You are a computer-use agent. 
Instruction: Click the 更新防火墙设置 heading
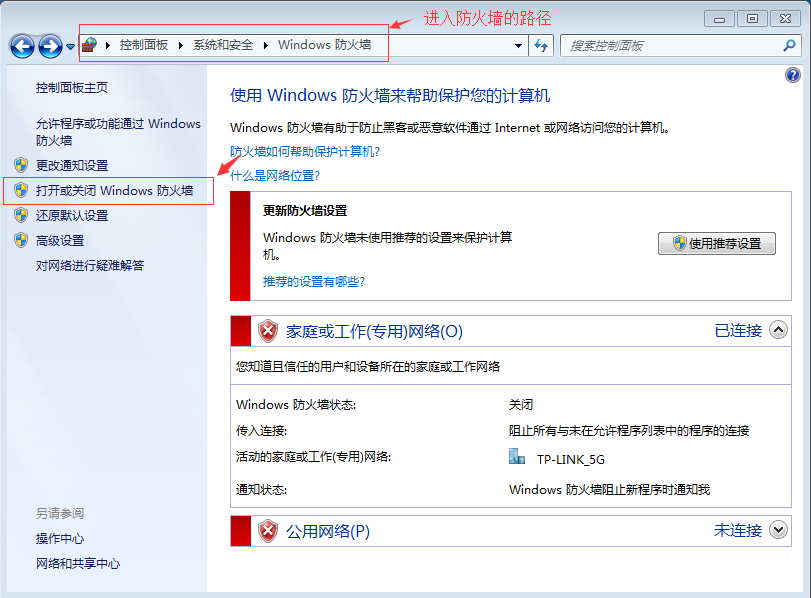coord(305,211)
